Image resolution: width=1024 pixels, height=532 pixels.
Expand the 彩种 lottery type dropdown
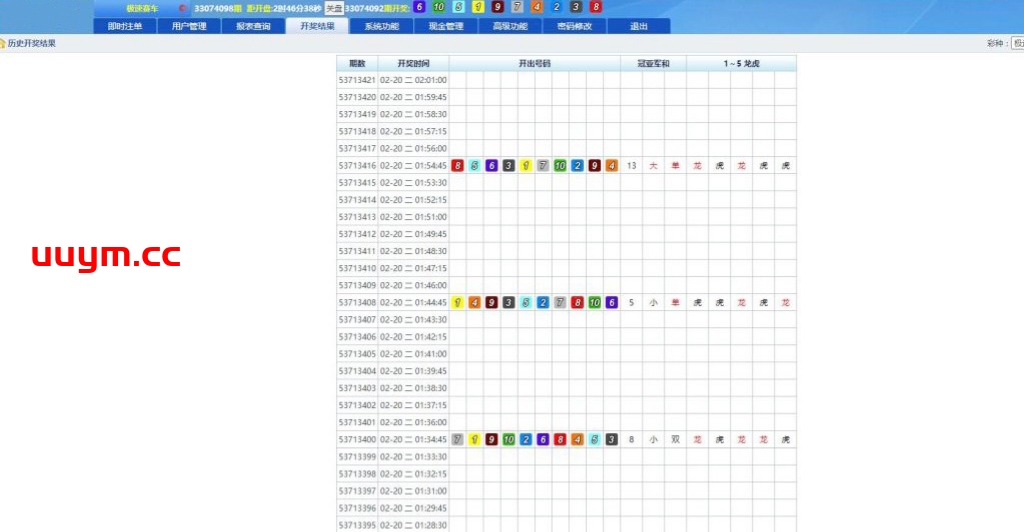[x=1017, y=43]
